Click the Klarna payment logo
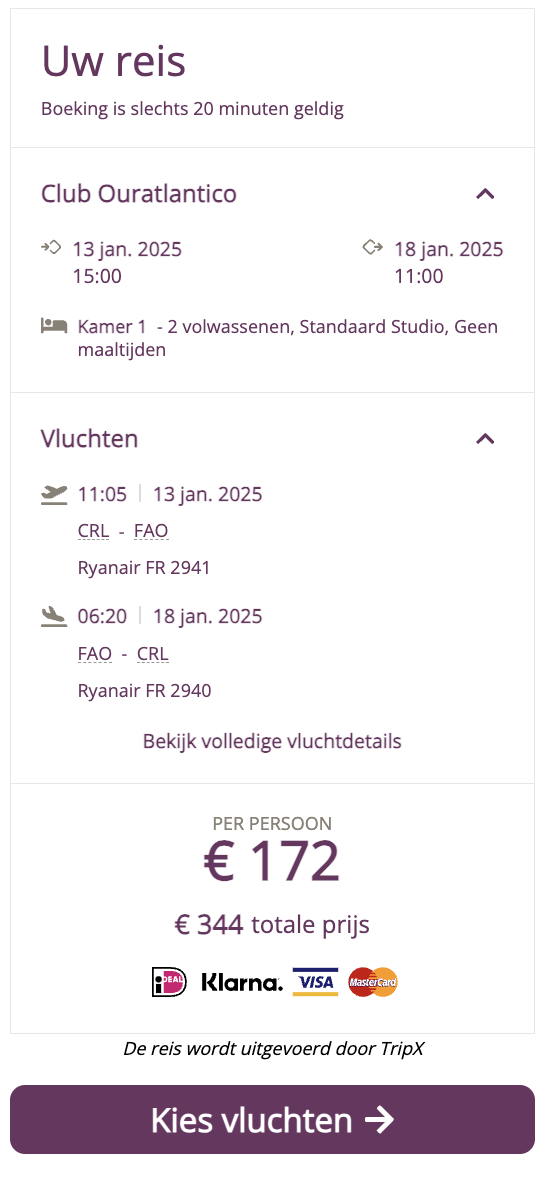Viewport: 548px width, 1184px height. click(x=242, y=982)
